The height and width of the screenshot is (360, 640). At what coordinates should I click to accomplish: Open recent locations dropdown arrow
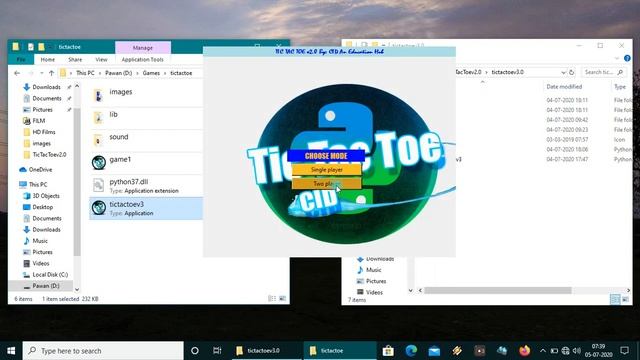coord(42,73)
